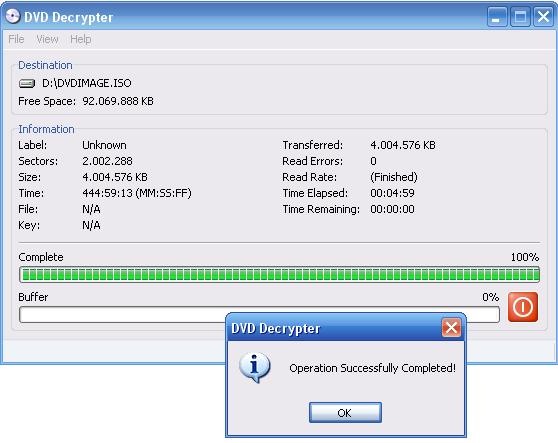Click the Free Space value text
Image resolution: width=558 pixels, height=443 pixels.
pyautogui.click(x=118, y=101)
